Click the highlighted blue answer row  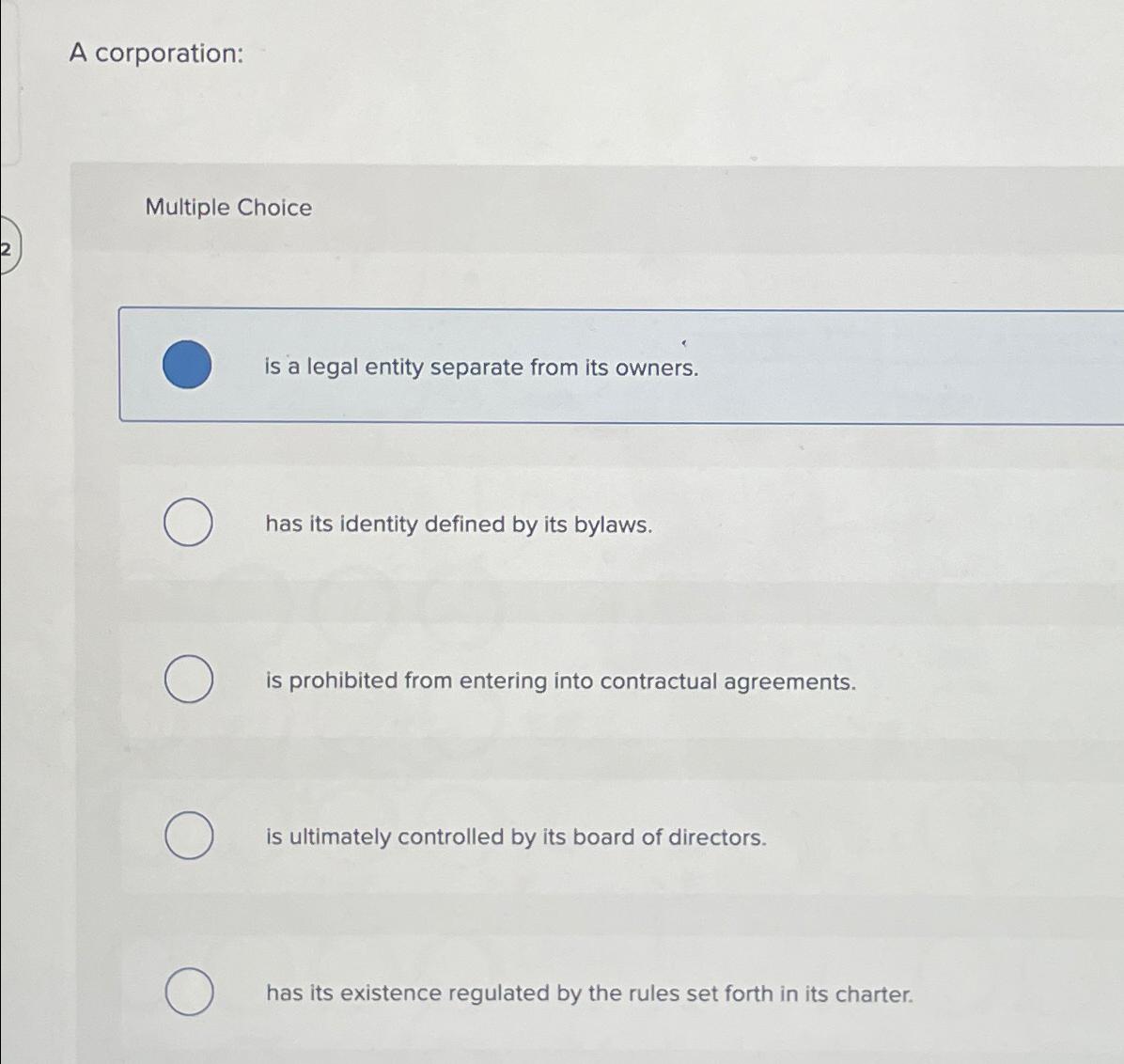click(564, 366)
